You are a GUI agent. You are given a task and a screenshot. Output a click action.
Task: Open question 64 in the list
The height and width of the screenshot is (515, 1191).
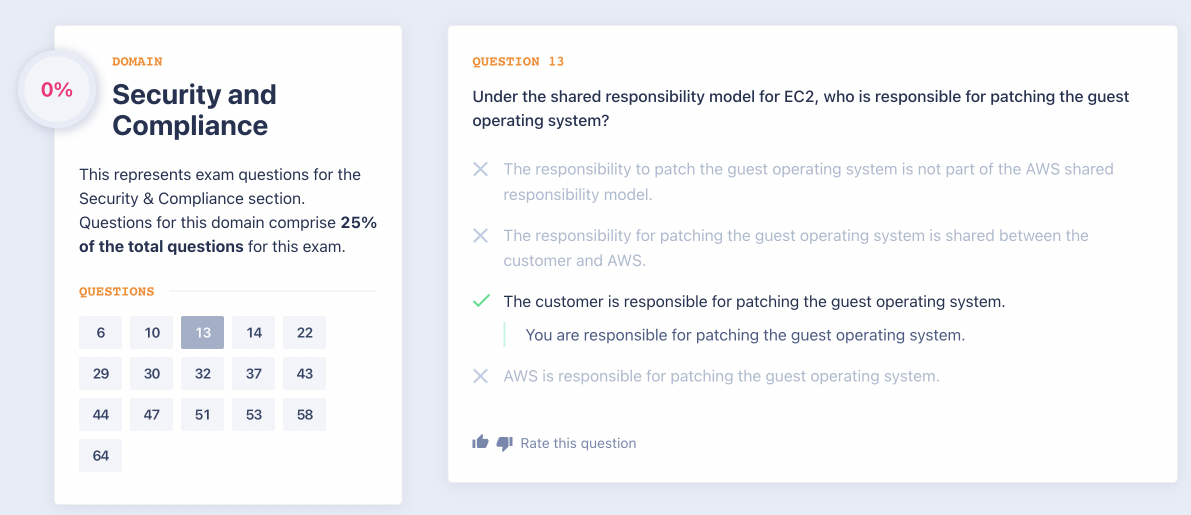101,456
